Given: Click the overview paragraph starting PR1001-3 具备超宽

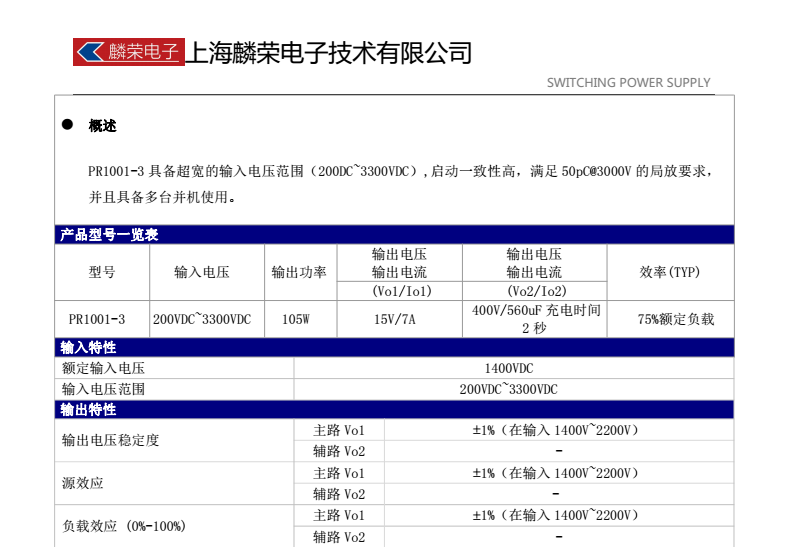Looking at the screenshot, I should (x=400, y=184).
